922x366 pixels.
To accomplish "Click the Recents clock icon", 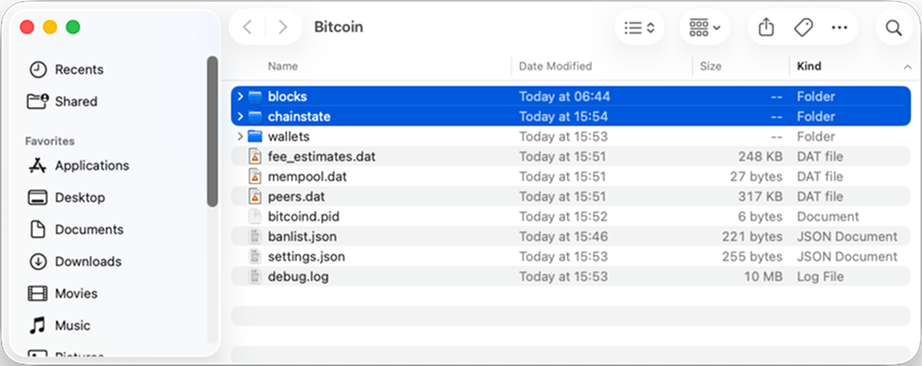I will coord(38,69).
